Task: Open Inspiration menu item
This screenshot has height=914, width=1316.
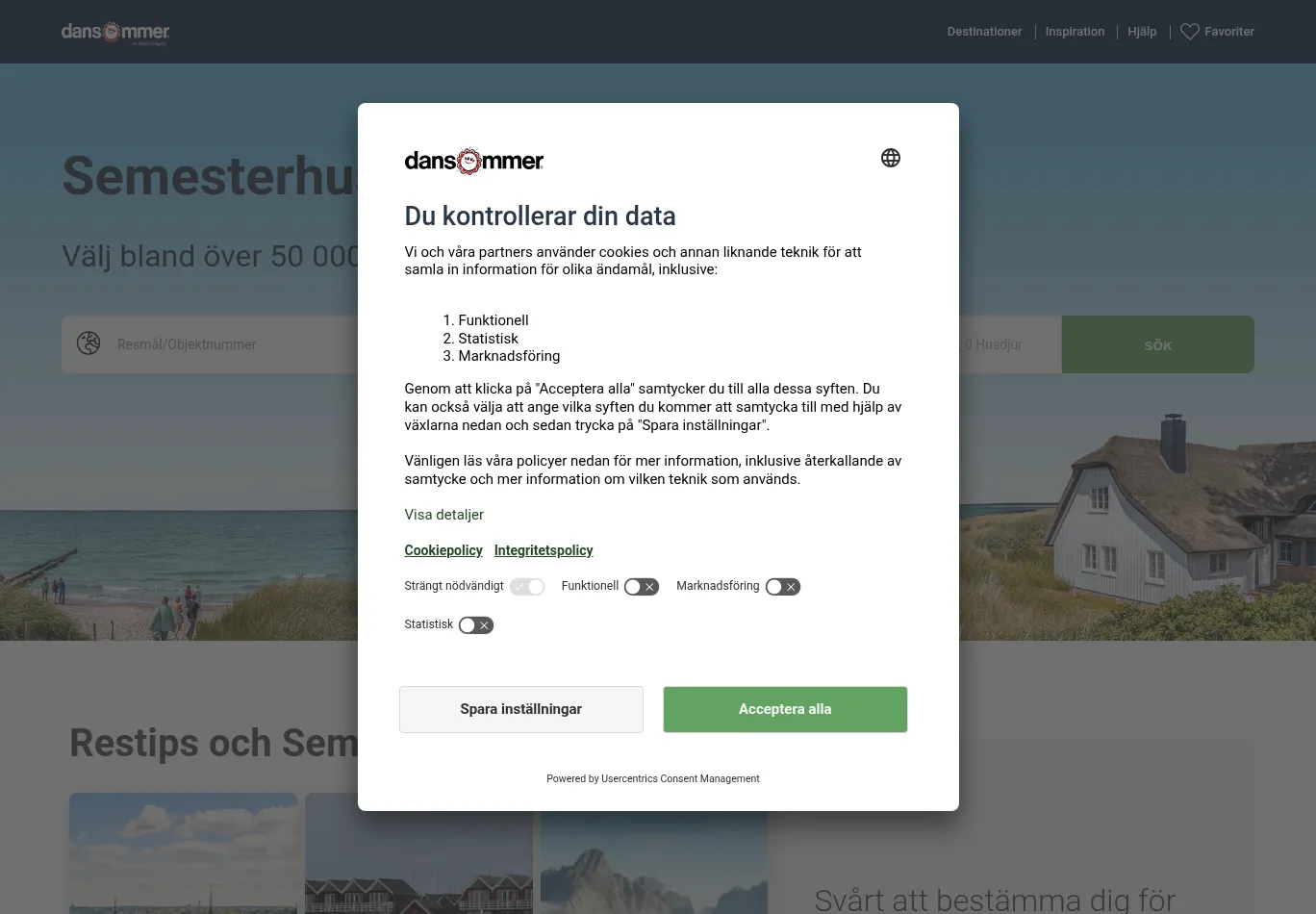Action: [1075, 32]
